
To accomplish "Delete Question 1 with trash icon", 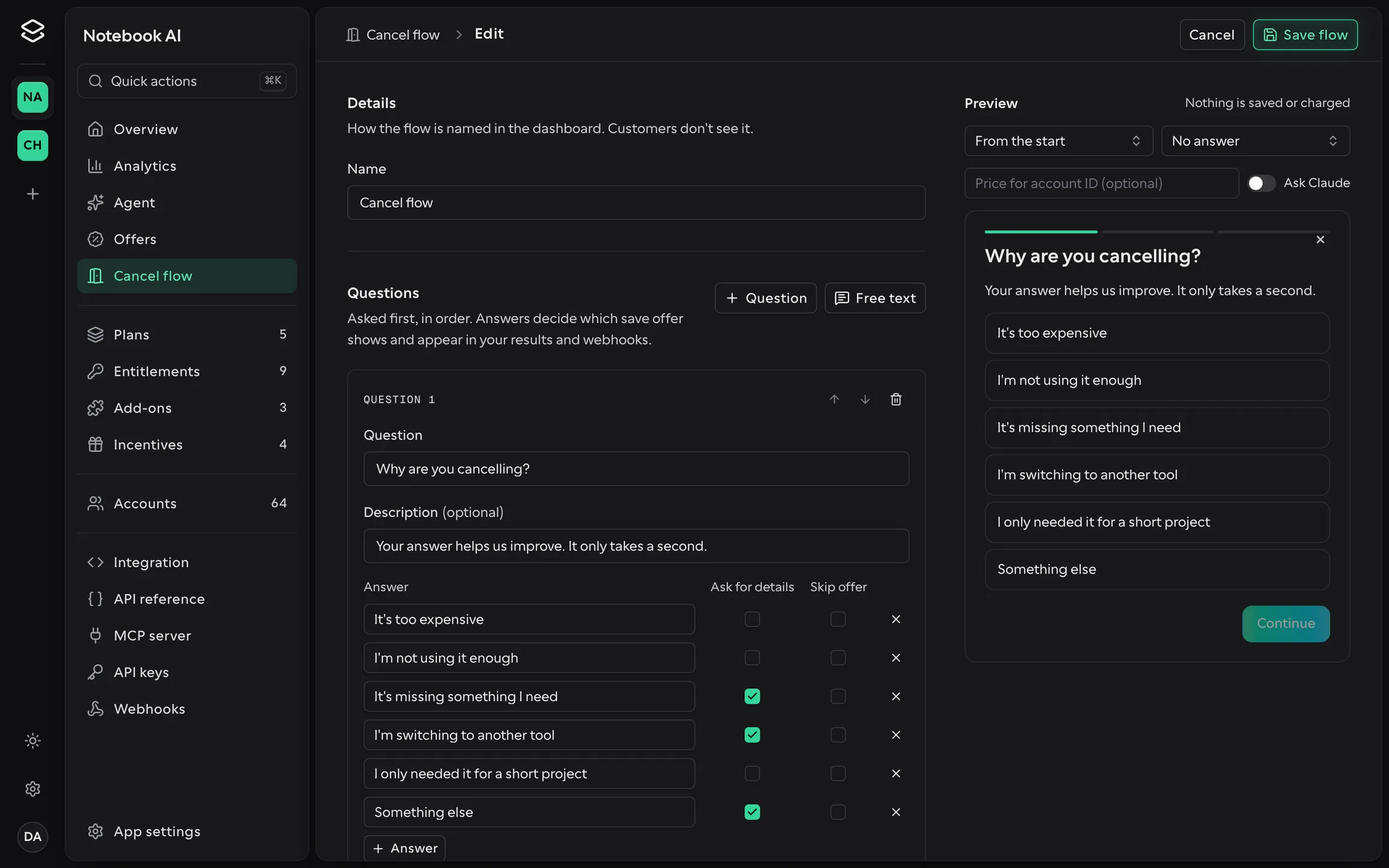I will coord(896,400).
